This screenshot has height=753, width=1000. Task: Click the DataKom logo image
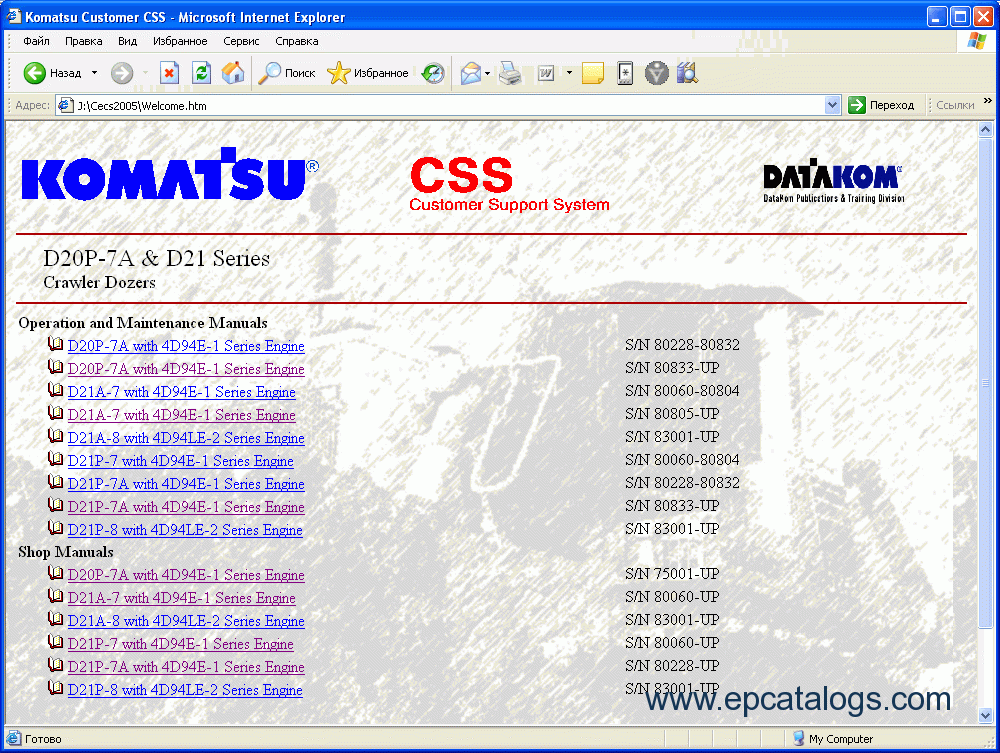point(834,181)
